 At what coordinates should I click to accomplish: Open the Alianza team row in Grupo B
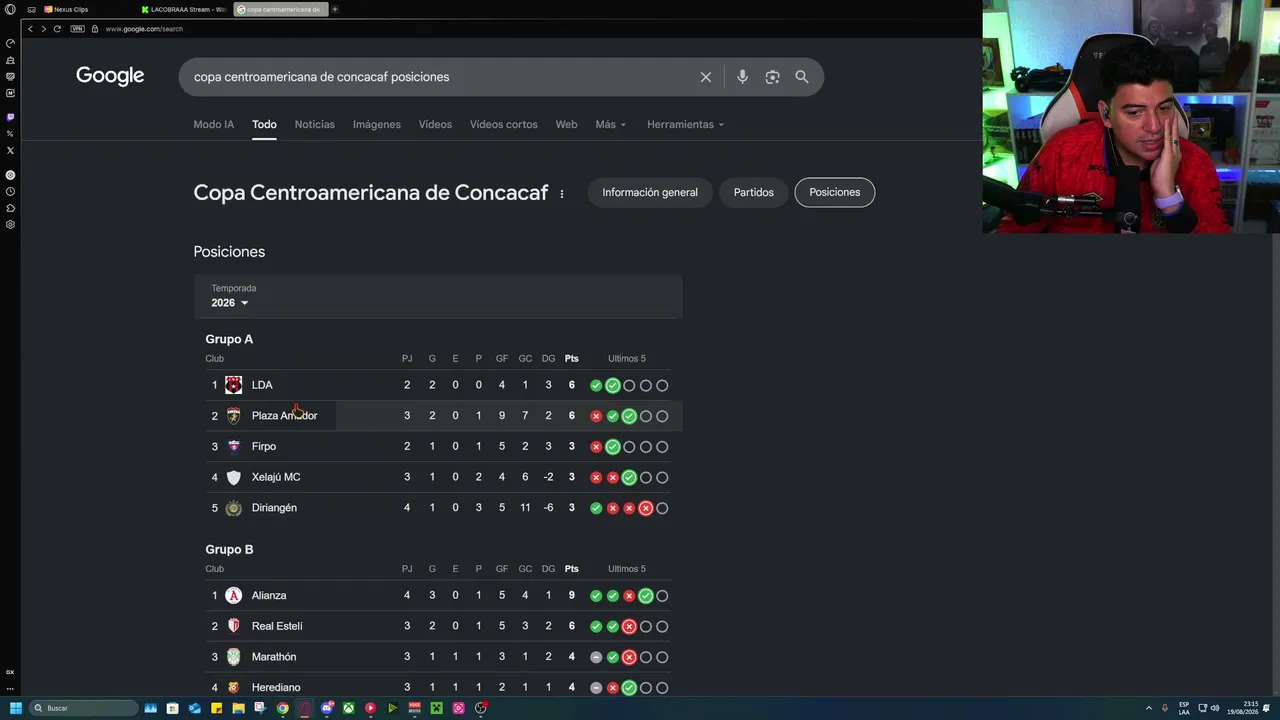tap(438, 596)
